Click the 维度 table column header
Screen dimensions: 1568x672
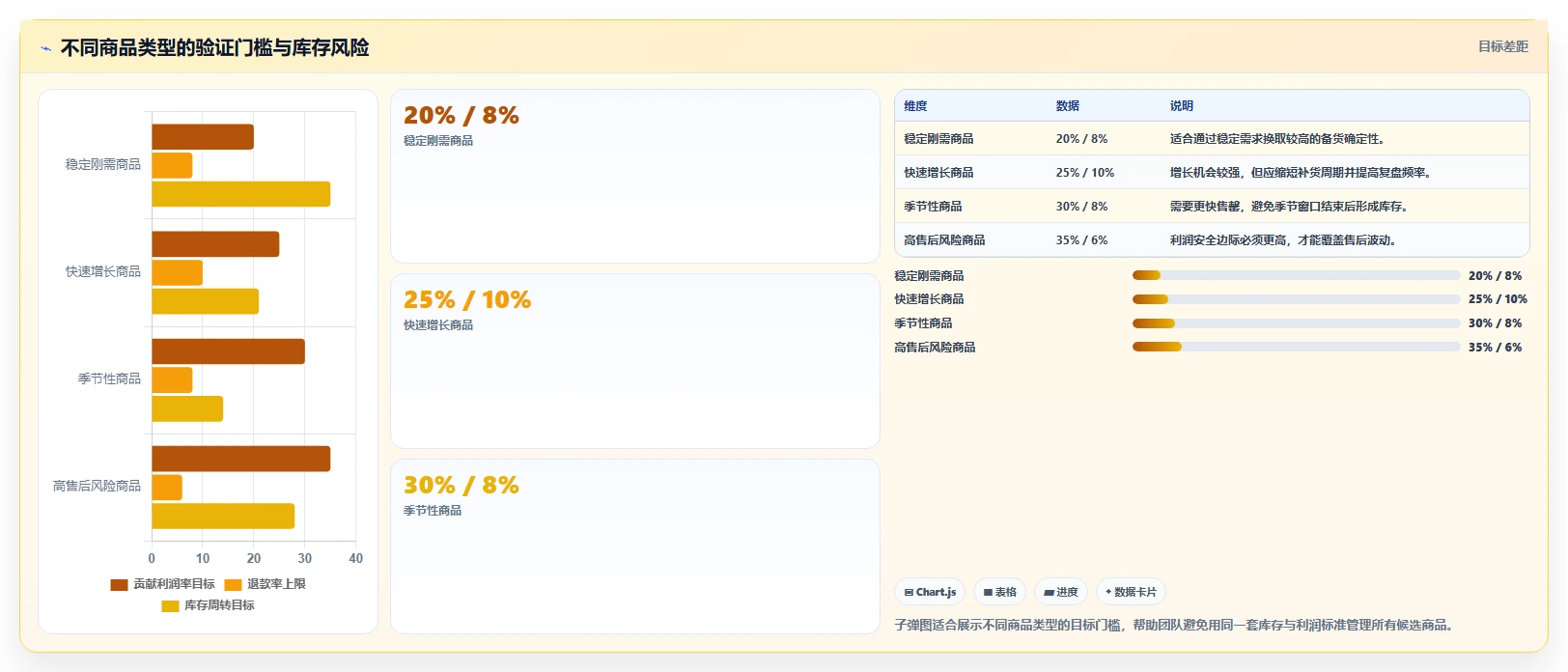[x=915, y=106]
